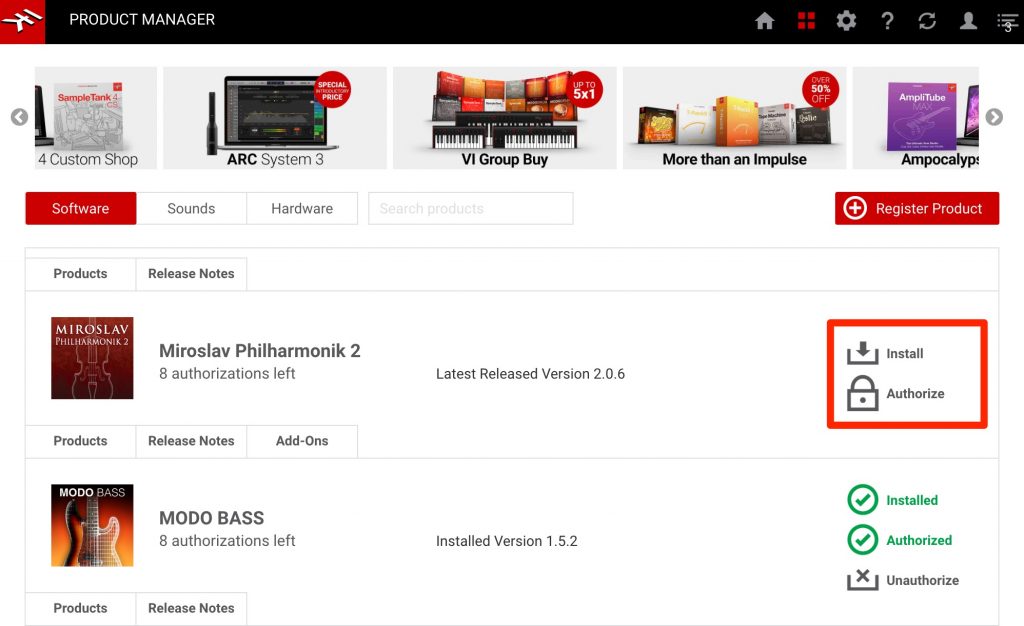This screenshot has height=626, width=1024.
Task: Click the right carousel arrow
Action: point(994,117)
